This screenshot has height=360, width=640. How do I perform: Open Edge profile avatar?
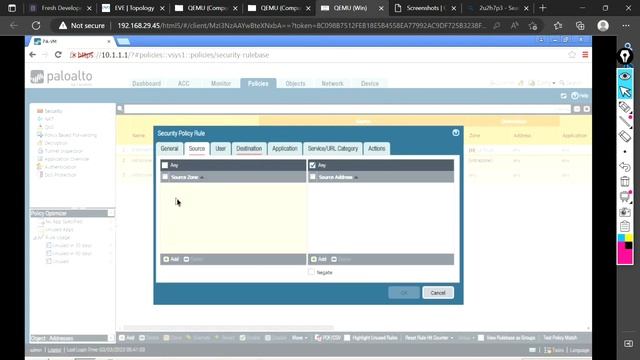point(603,26)
